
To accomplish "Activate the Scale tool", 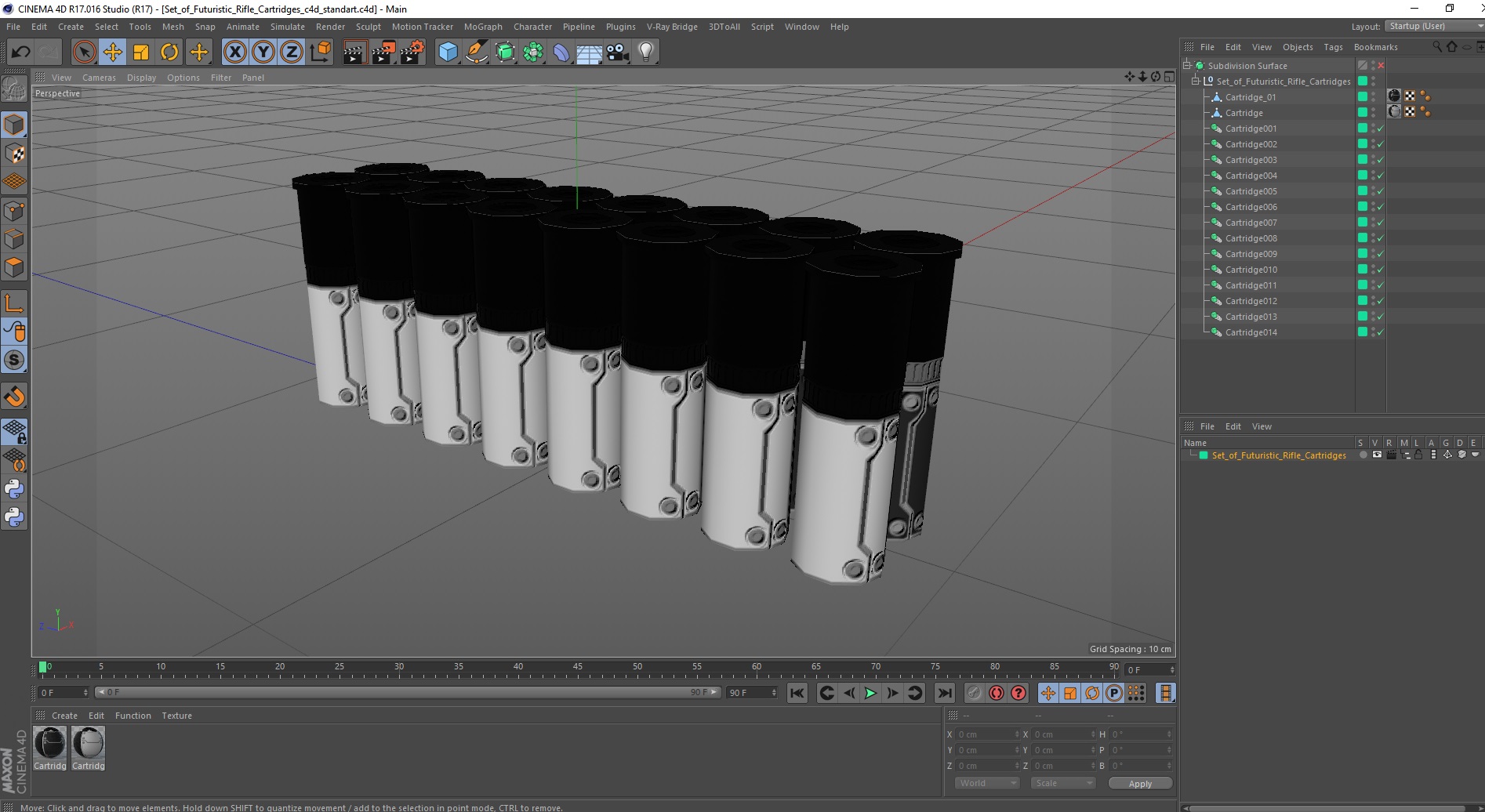I will point(141,53).
